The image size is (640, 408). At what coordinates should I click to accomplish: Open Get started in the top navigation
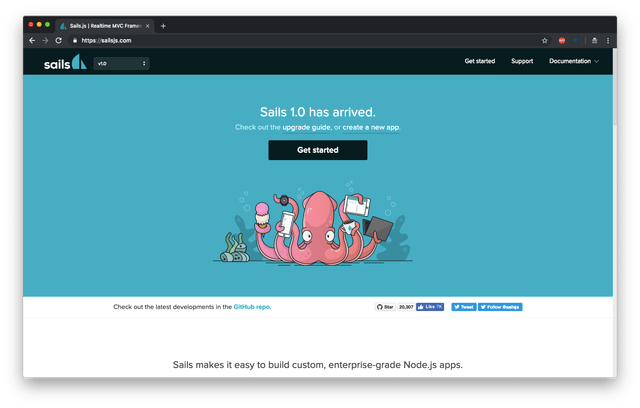click(x=480, y=61)
